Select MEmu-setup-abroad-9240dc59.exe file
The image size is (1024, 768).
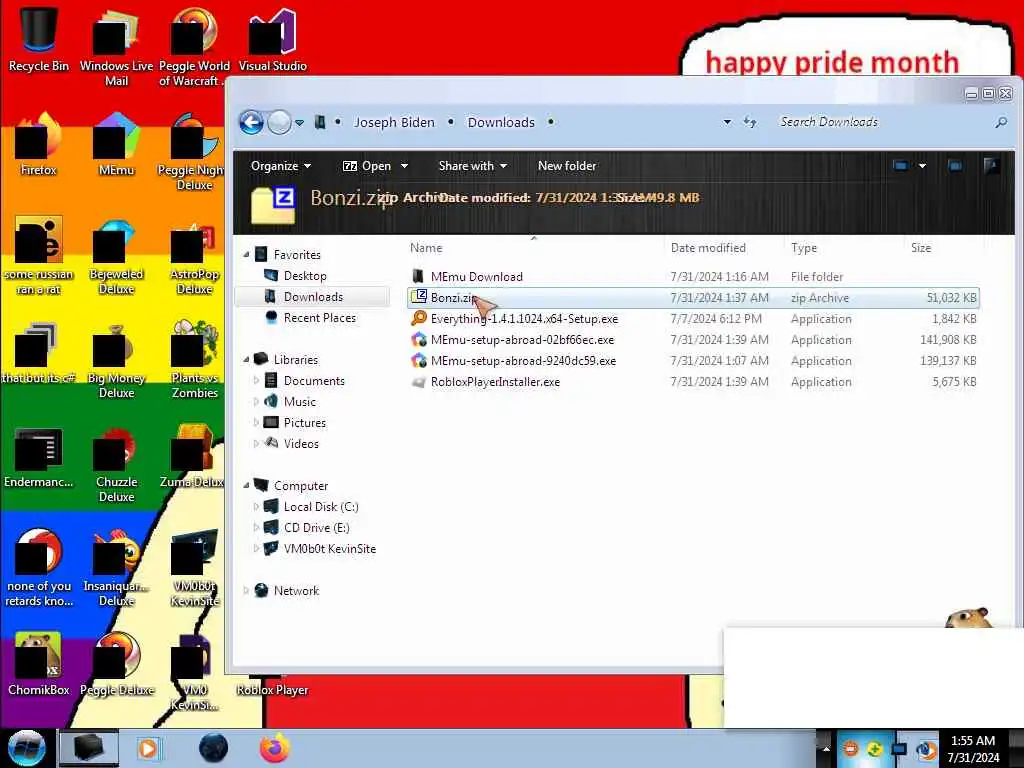[523, 360]
